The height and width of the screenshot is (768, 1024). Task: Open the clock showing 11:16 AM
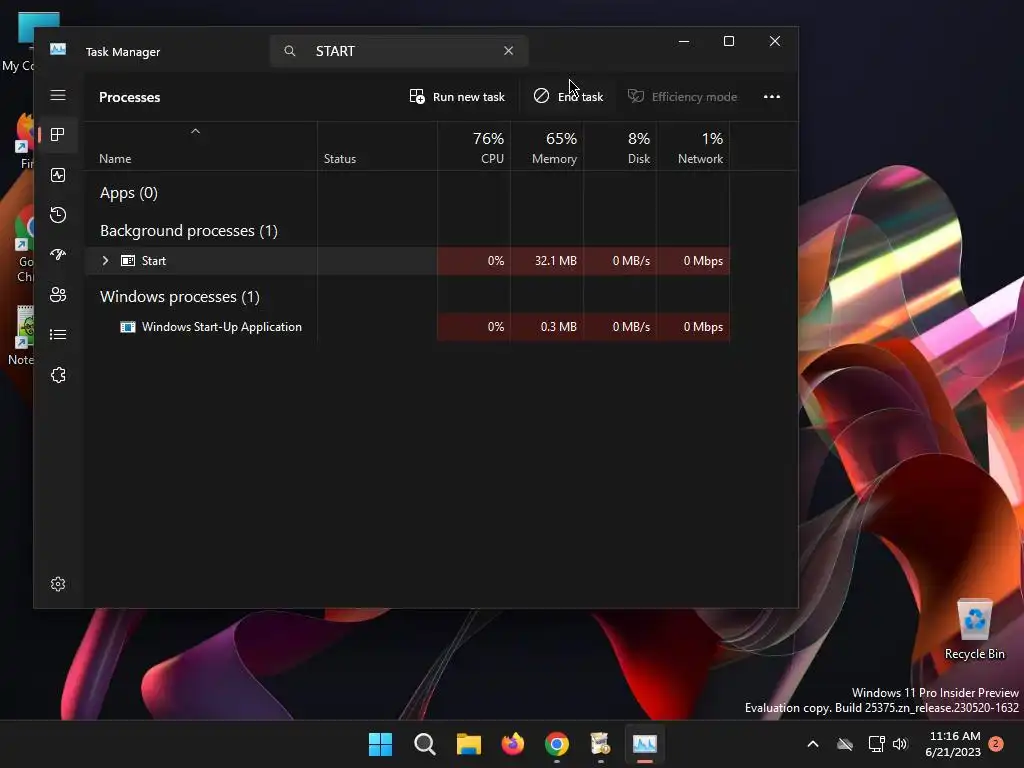pyautogui.click(x=953, y=744)
